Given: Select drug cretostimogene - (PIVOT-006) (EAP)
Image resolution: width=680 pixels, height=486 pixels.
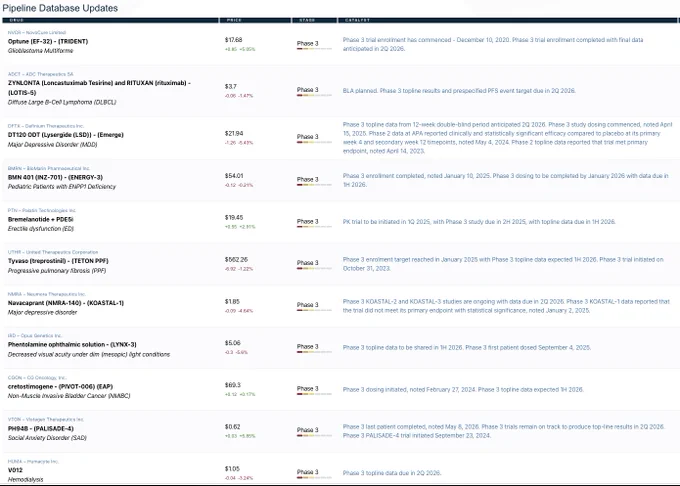Looking at the screenshot, I should coord(60,387).
